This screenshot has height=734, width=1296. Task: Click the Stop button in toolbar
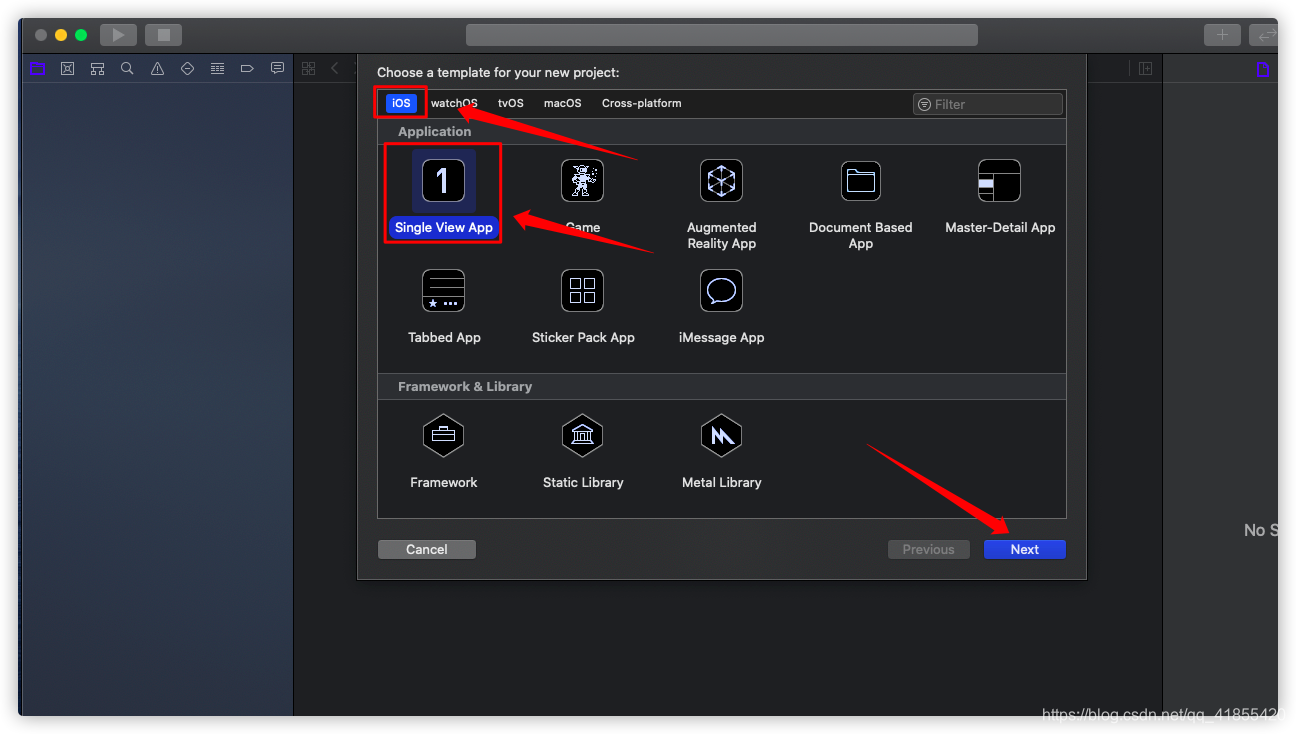click(x=163, y=35)
